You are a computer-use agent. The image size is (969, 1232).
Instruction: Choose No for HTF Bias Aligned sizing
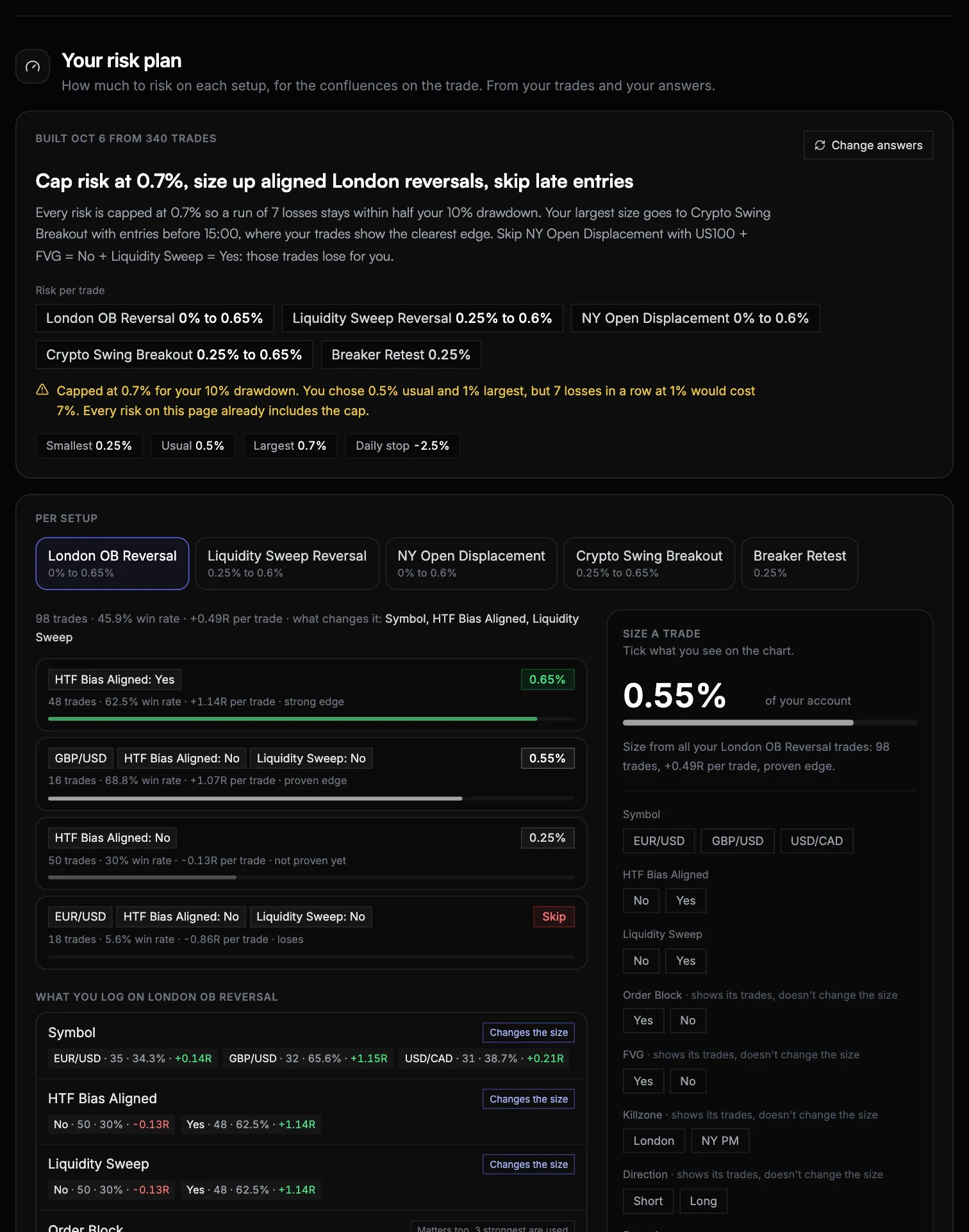(641, 900)
